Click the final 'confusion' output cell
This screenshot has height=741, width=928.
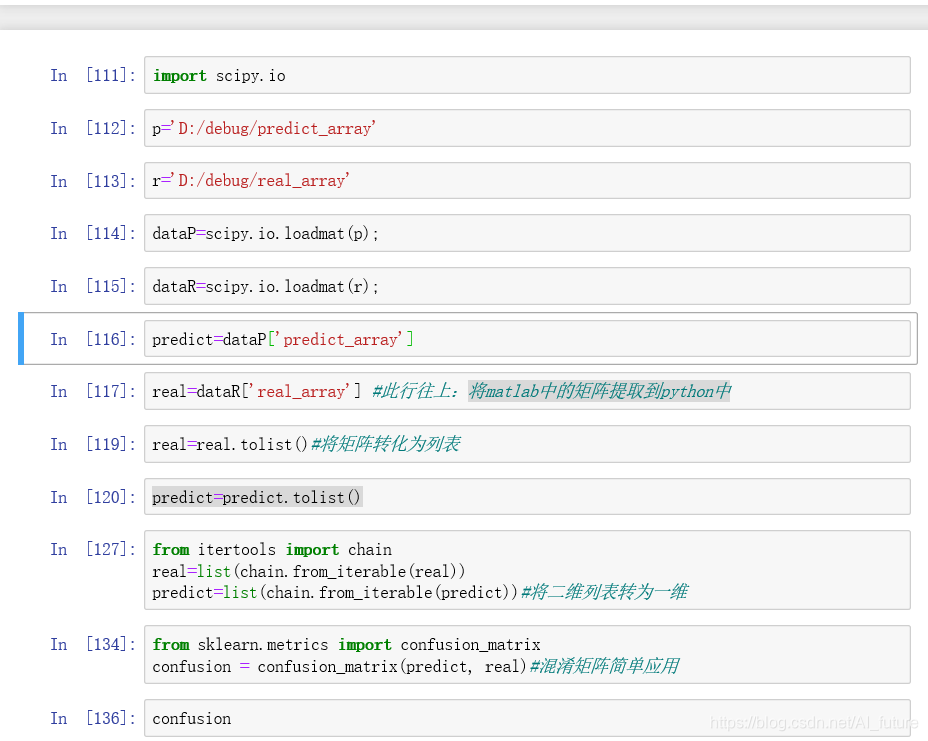(527, 719)
